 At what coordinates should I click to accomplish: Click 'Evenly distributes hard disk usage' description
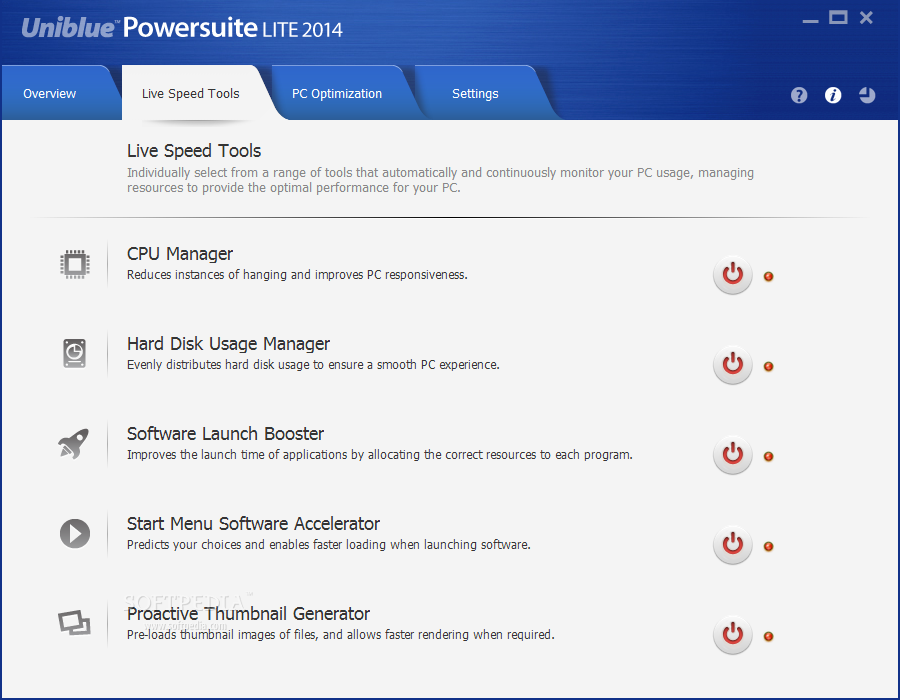(x=313, y=365)
